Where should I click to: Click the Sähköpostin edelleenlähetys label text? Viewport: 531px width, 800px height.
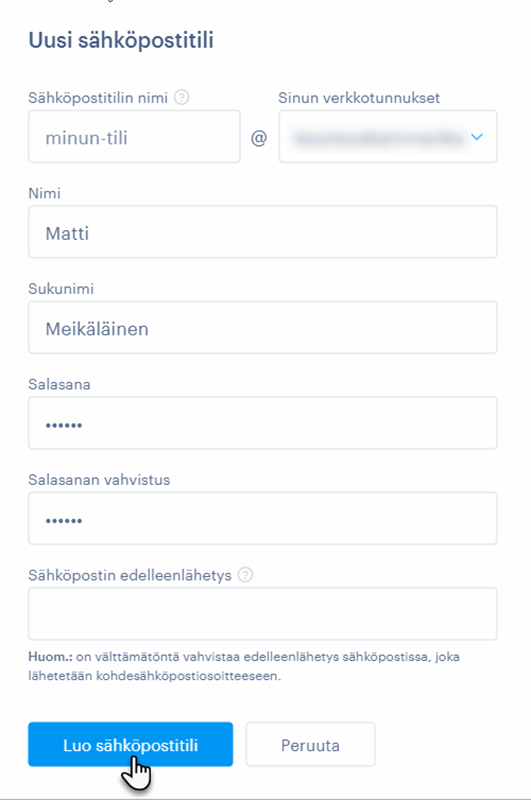point(130,575)
